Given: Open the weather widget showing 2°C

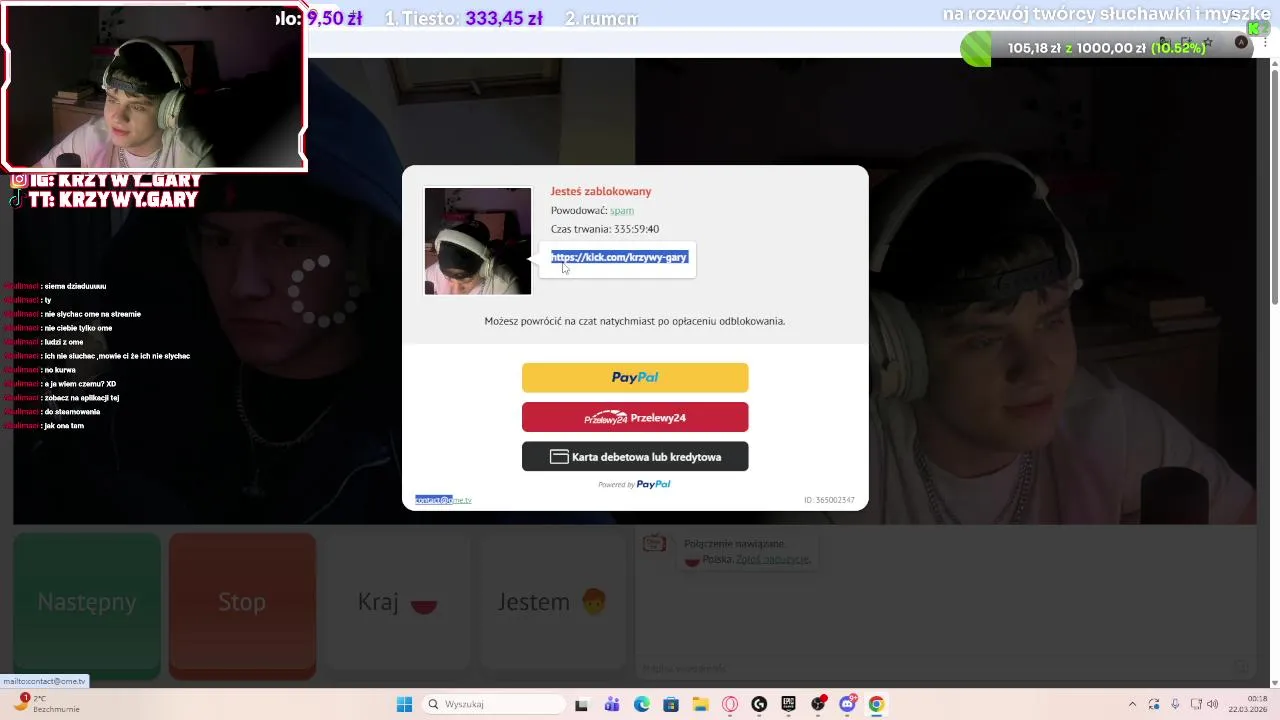Looking at the screenshot, I should point(45,704).
